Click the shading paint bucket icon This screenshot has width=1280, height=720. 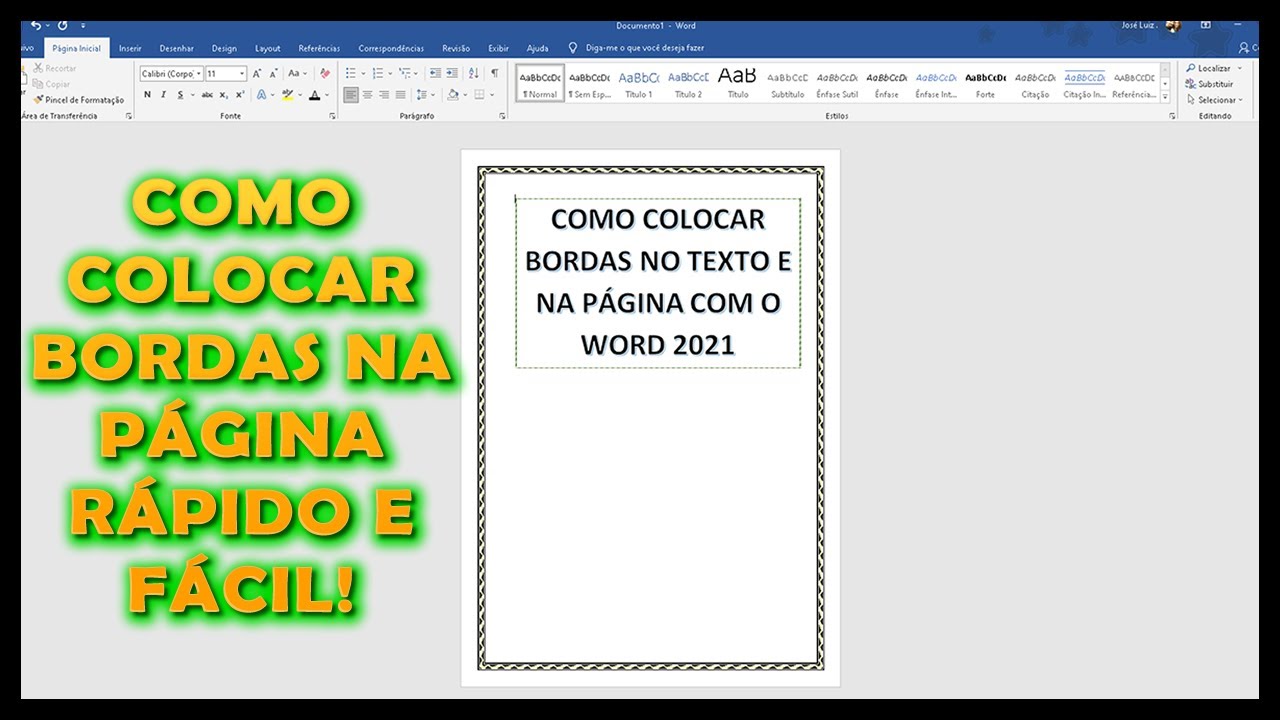(452, 95)
